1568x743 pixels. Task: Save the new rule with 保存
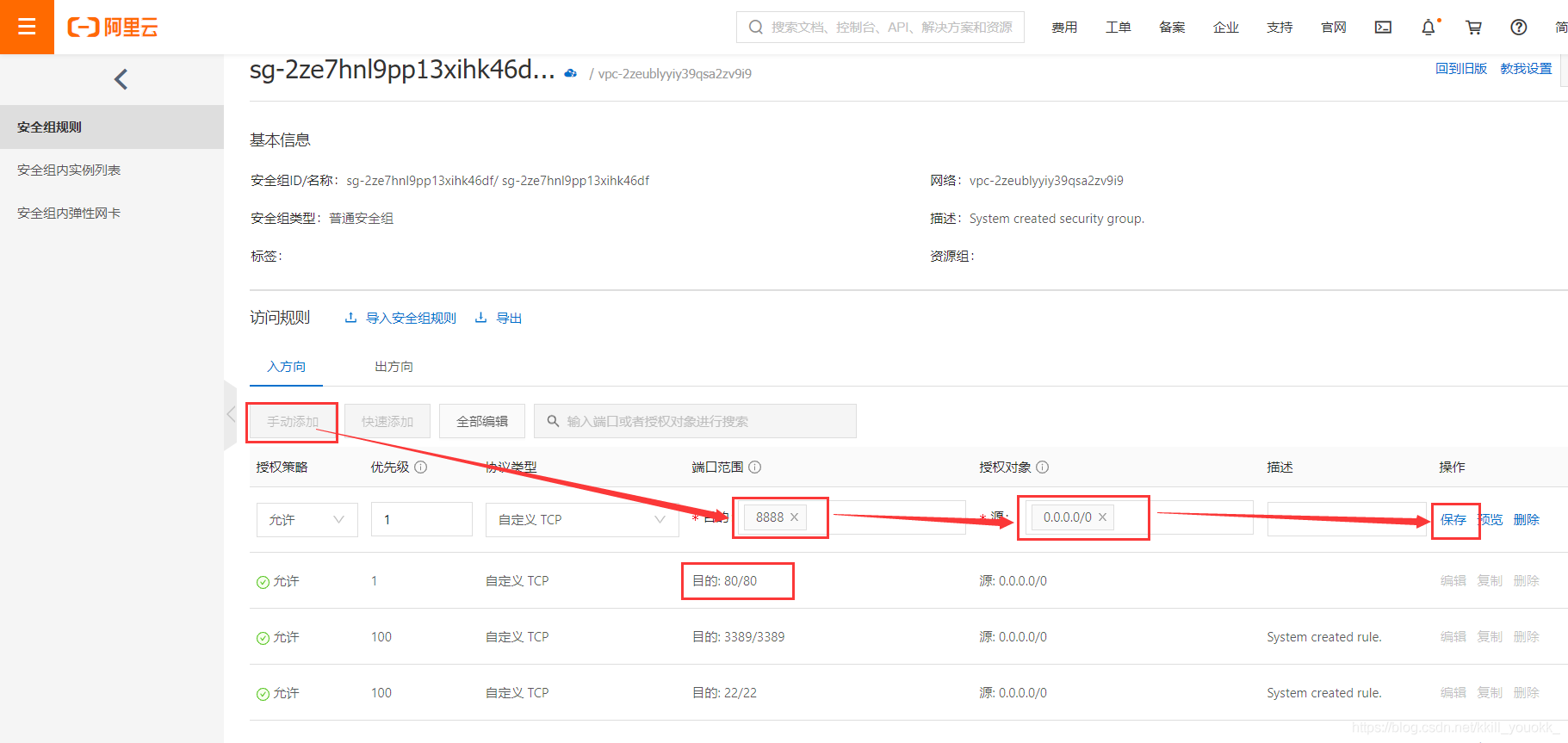pyautogui.click(x=1453, y=519)
